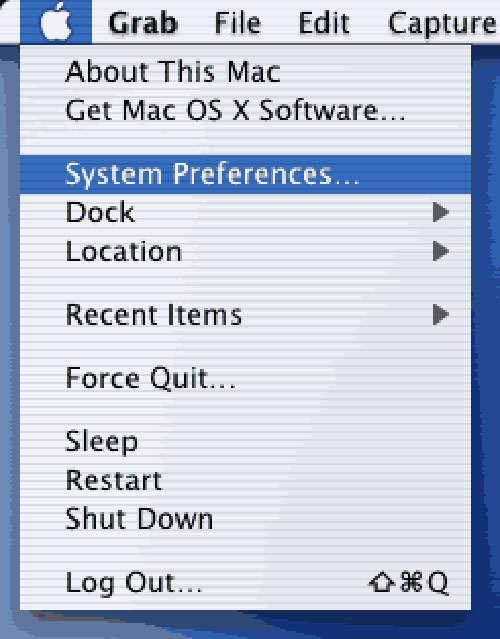Open the Edit menu
The height and width of the screenshot is (639, 500).
[324, 23]
